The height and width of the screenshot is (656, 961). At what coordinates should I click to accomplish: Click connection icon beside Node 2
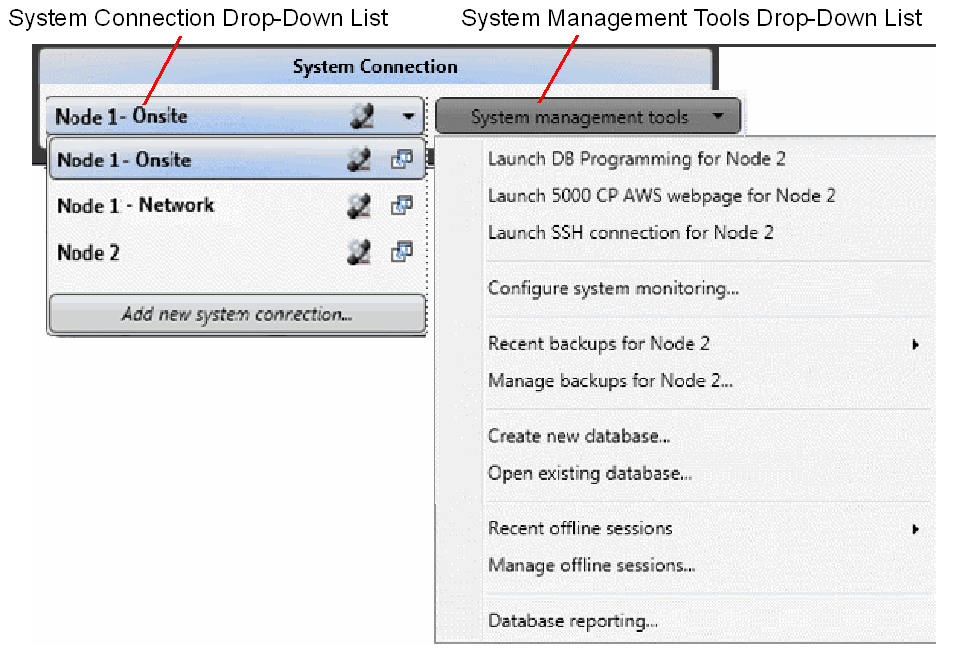359,251
